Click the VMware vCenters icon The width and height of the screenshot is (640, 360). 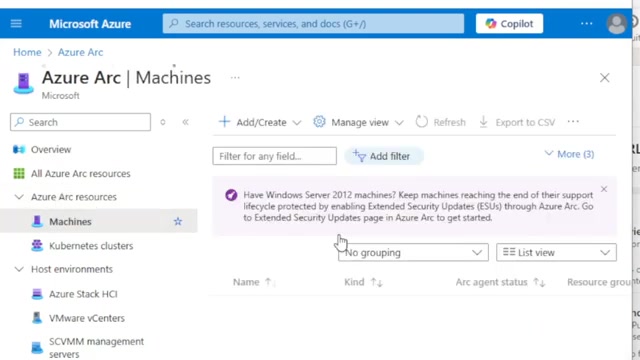tap(37, 318)
